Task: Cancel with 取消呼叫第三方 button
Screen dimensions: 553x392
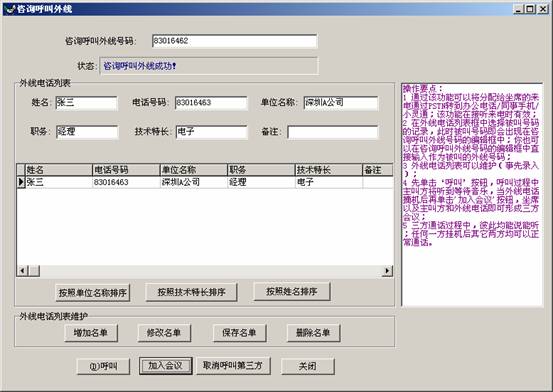Action: pyautogui.click(x=233, y=366)
